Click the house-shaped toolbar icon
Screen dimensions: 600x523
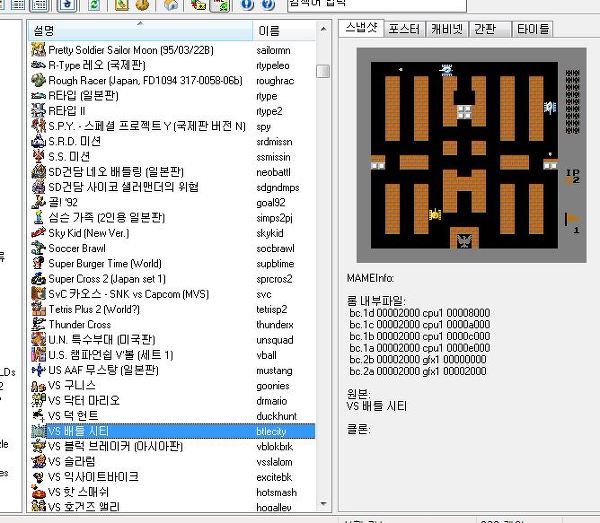[171, 5]
